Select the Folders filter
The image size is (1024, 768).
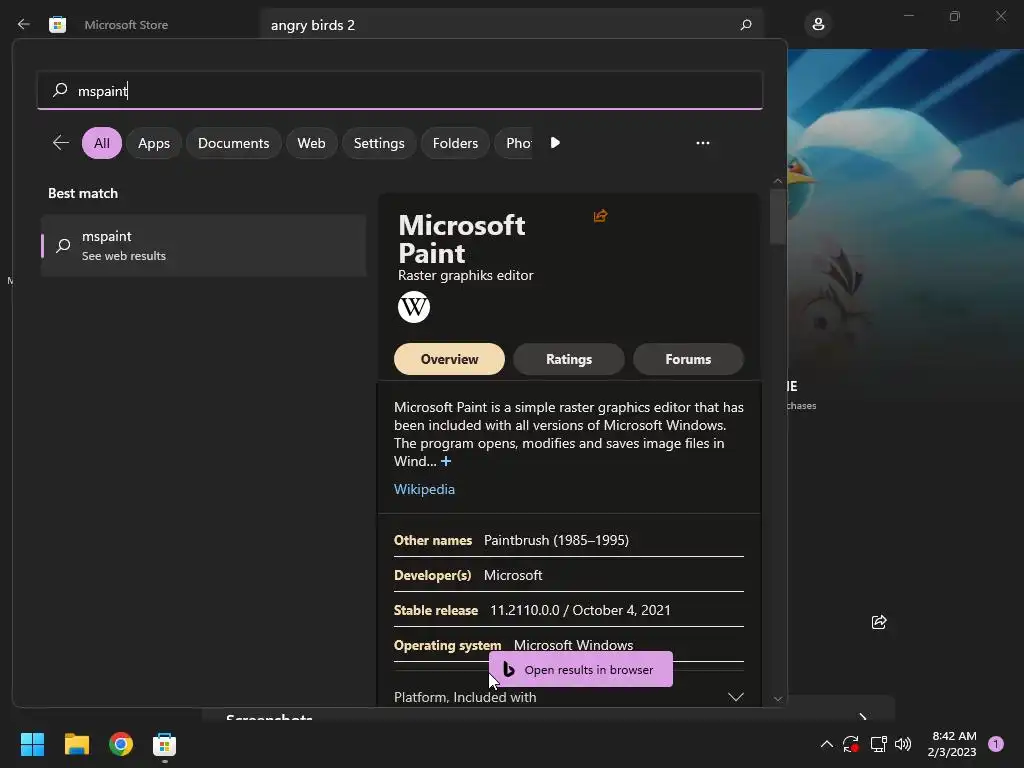[x=455, y=143]
